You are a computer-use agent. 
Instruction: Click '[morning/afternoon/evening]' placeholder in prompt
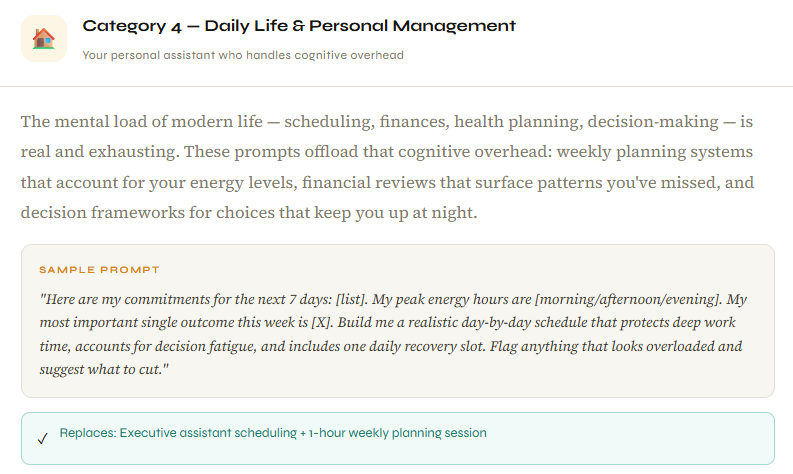(629, 299)
